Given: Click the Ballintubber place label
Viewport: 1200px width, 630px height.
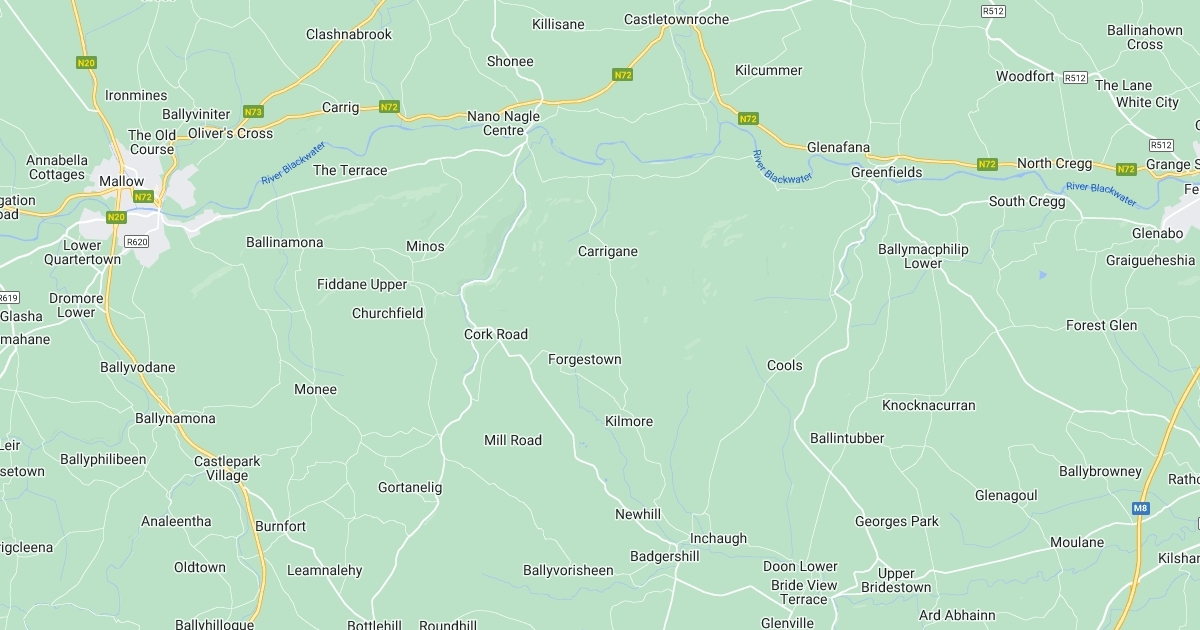Looking at the screenshot, I should click(847, 439).
